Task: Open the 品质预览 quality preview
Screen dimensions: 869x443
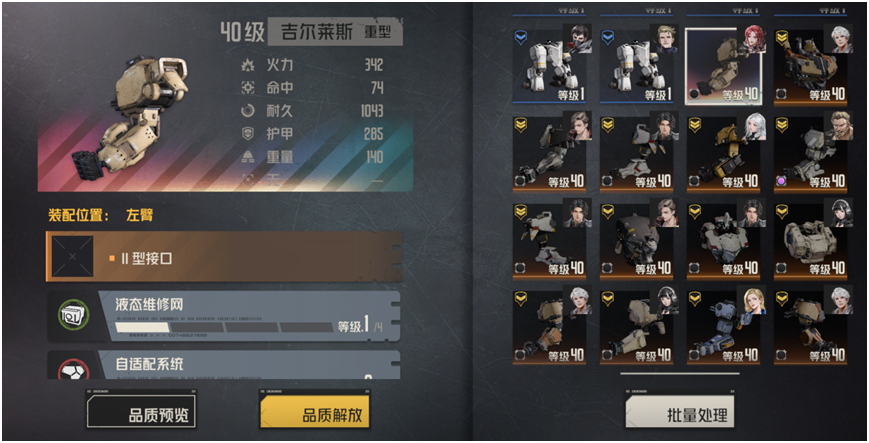Action: tap(141, 409)
